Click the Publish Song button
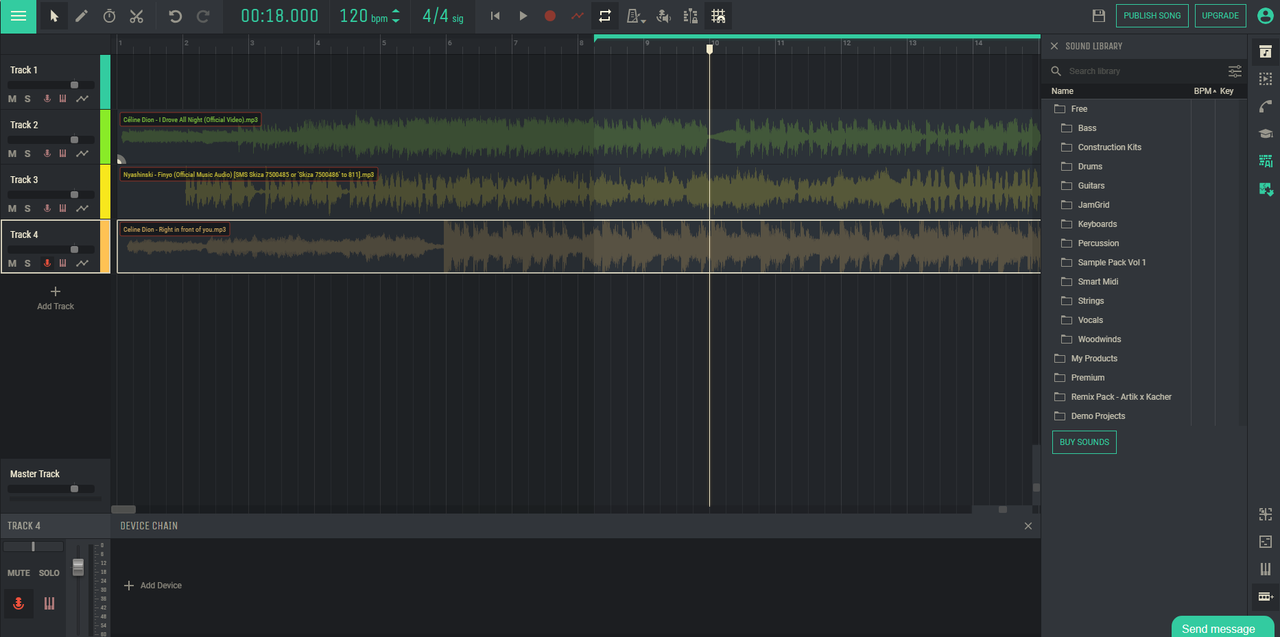Screen dimensions: 1280x637 (x=1152, y=16)
